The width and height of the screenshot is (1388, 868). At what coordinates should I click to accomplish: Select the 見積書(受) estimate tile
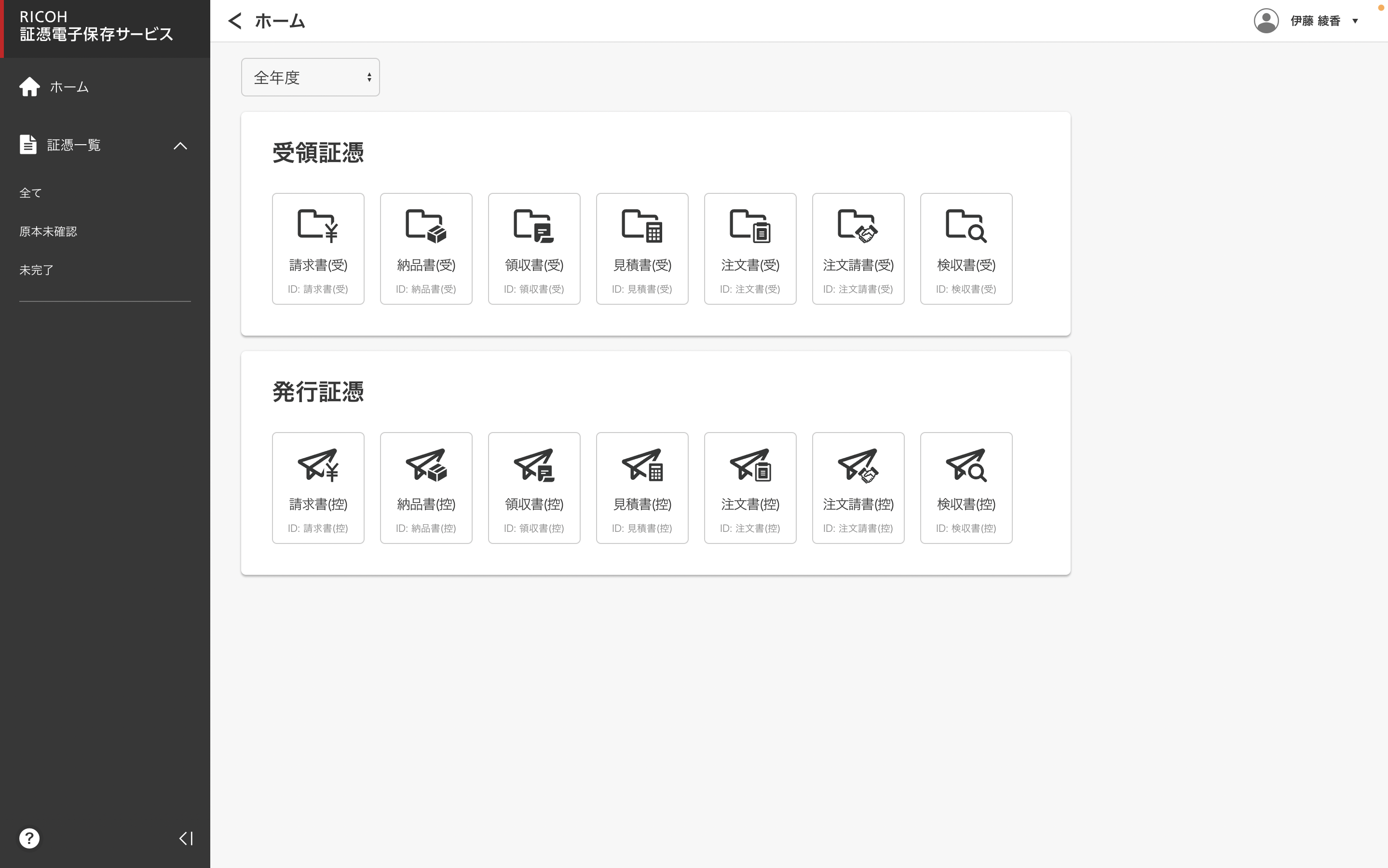[642, 248]
